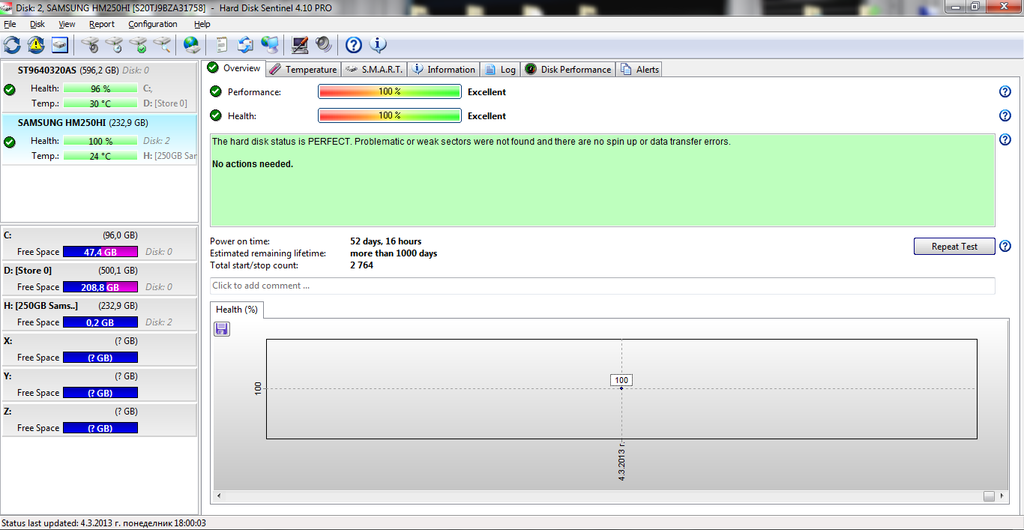Open the Help menu

[x=202, y=24]
